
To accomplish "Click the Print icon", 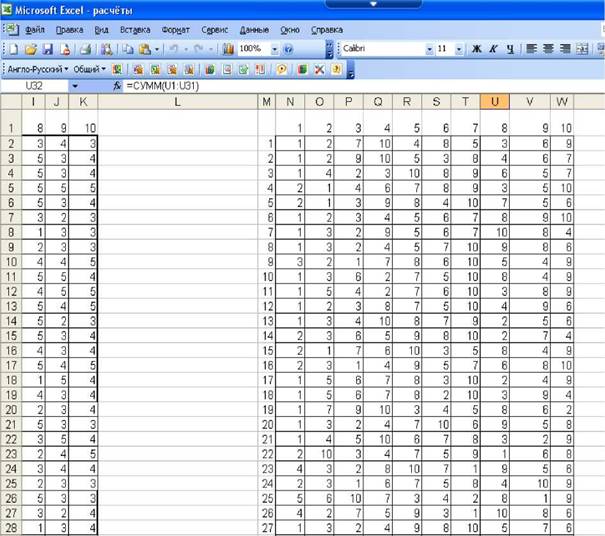I will (85, 49).
